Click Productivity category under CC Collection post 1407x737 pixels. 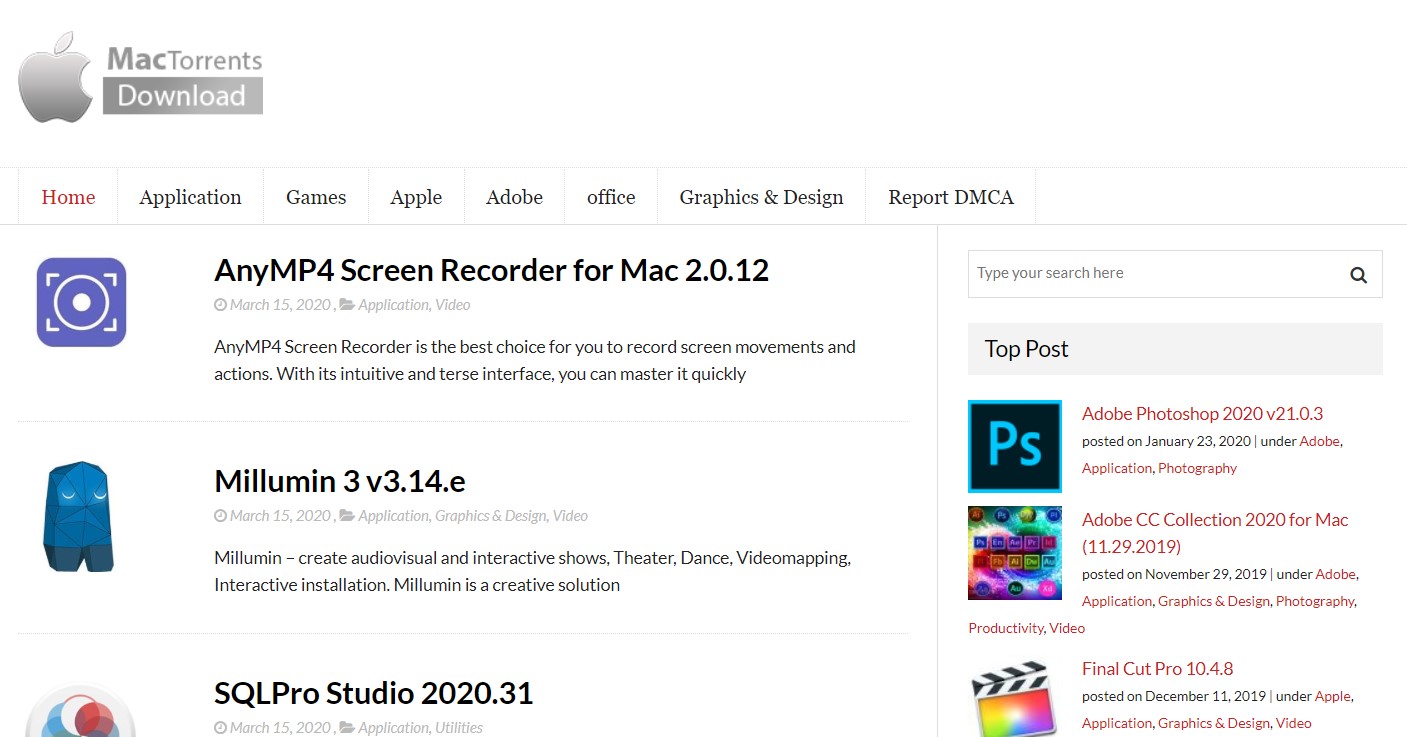click(1006, 628)
